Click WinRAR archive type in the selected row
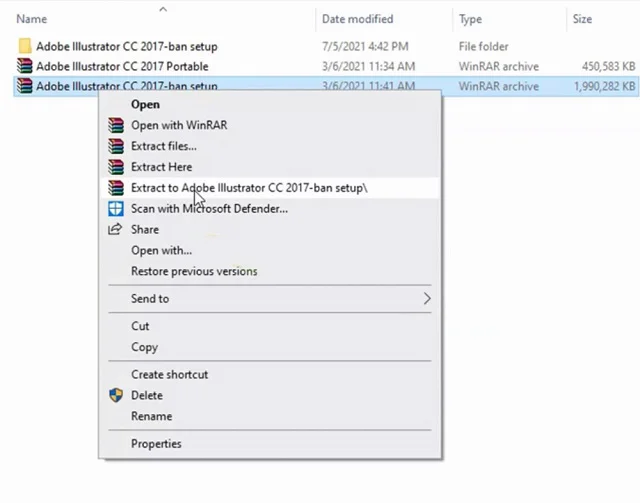 point(499,86)
